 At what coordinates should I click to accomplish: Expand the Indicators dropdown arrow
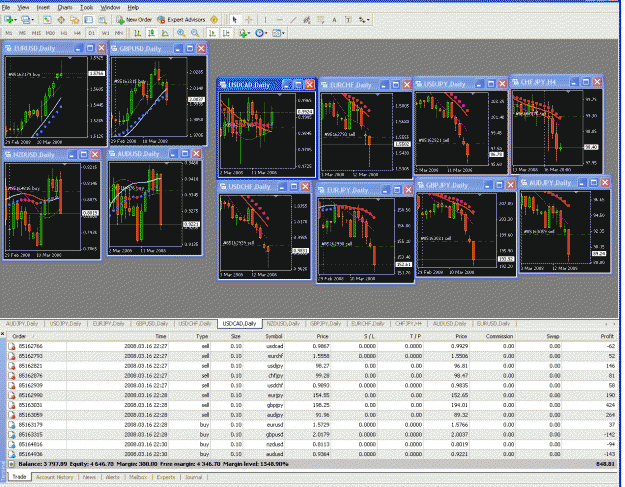pos(249,33)
